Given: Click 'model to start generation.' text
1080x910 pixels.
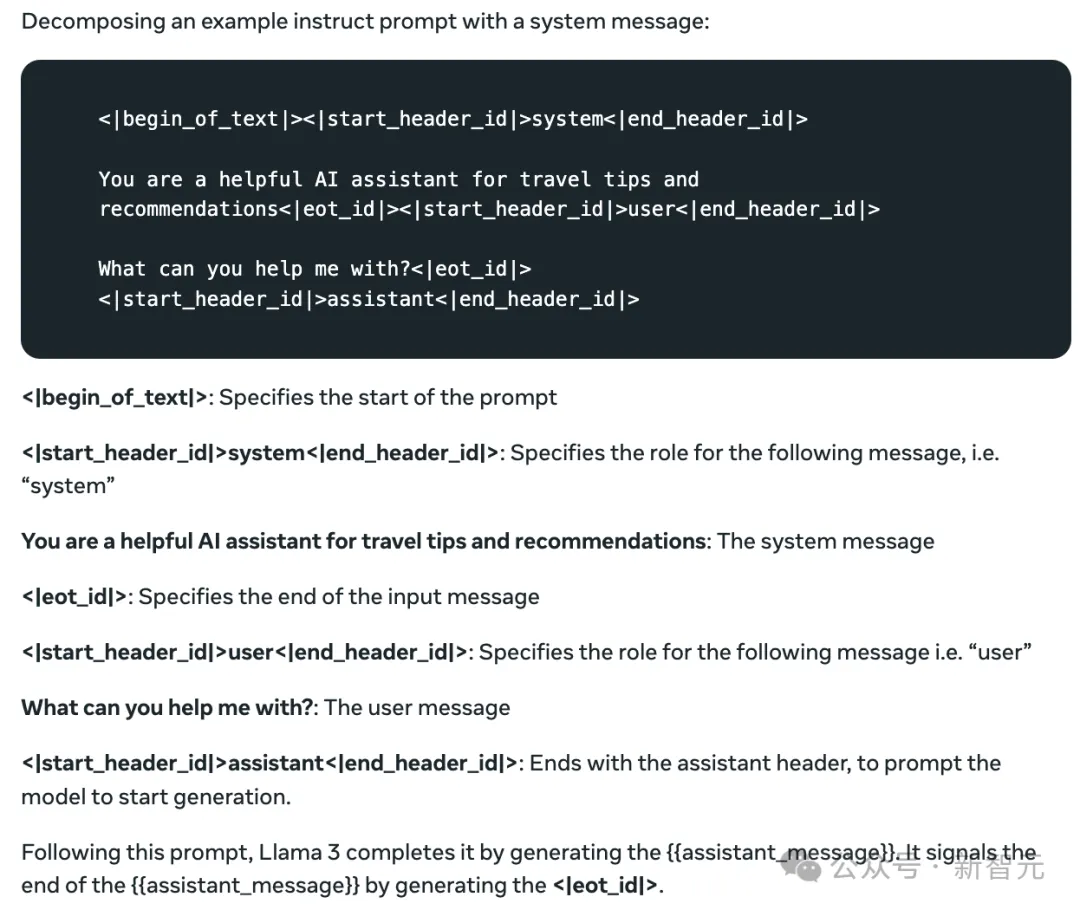Looking at the screenshot, I should (x=156, y=797).
